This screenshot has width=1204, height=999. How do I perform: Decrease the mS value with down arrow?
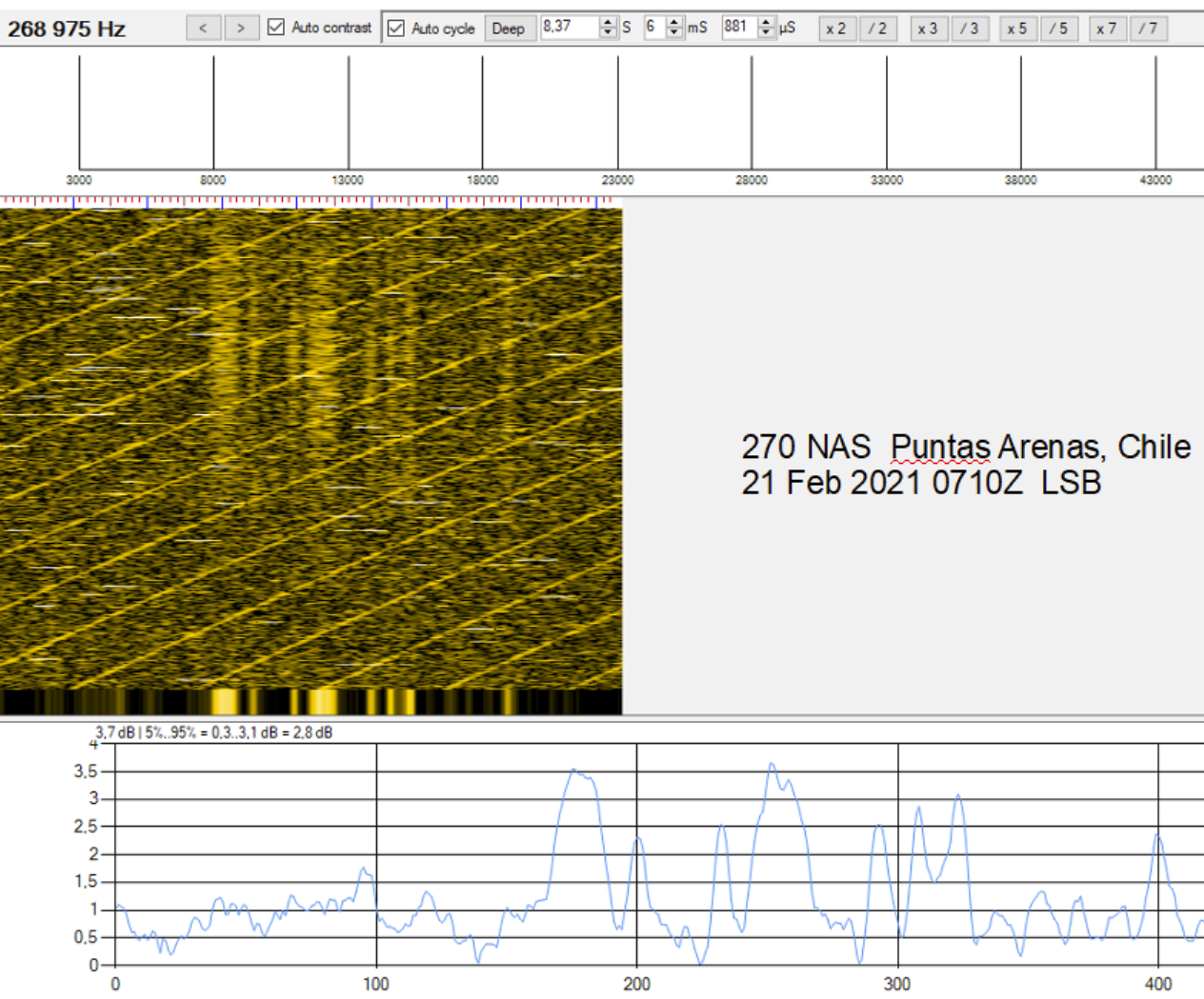point(674,32)
